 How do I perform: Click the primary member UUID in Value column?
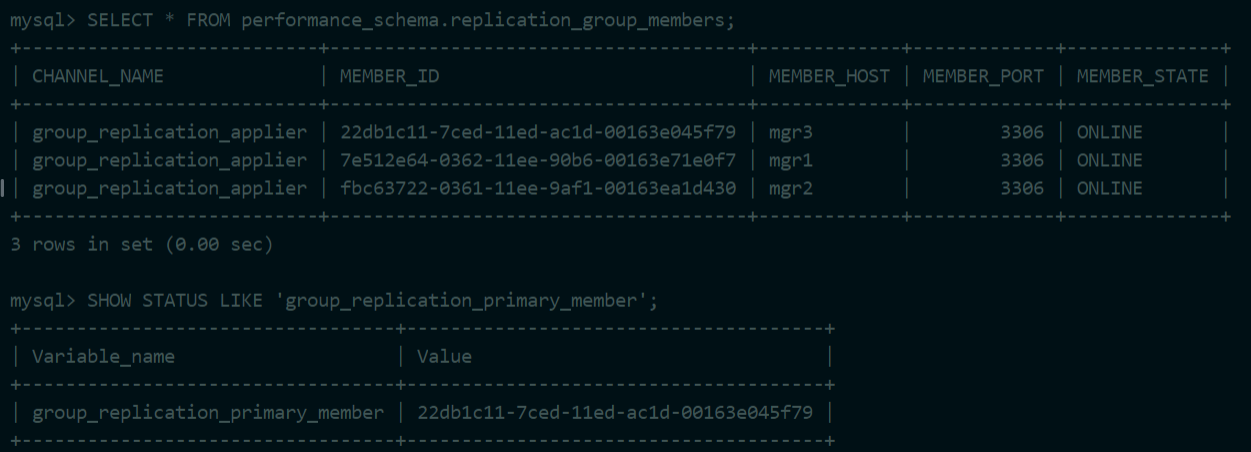tap(615, 412)
